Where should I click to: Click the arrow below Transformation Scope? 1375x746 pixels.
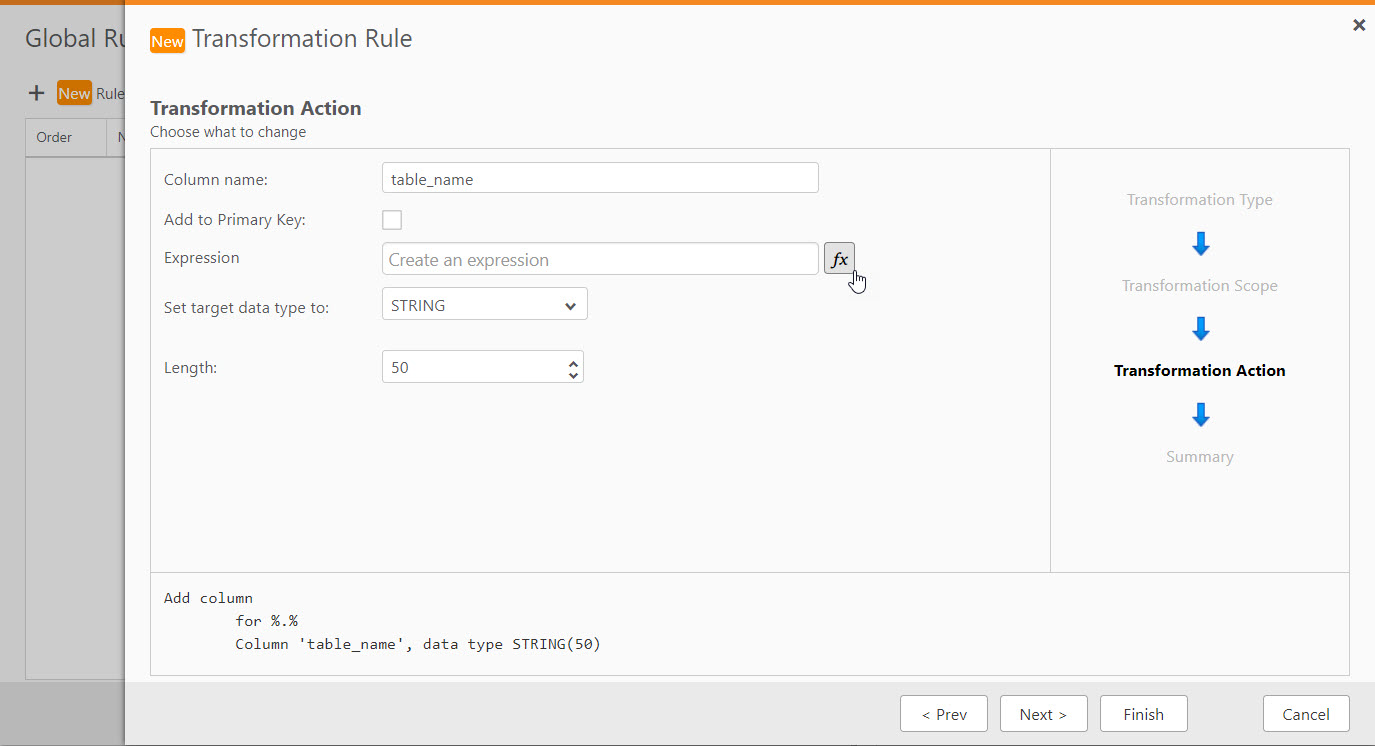[1201, 329]
